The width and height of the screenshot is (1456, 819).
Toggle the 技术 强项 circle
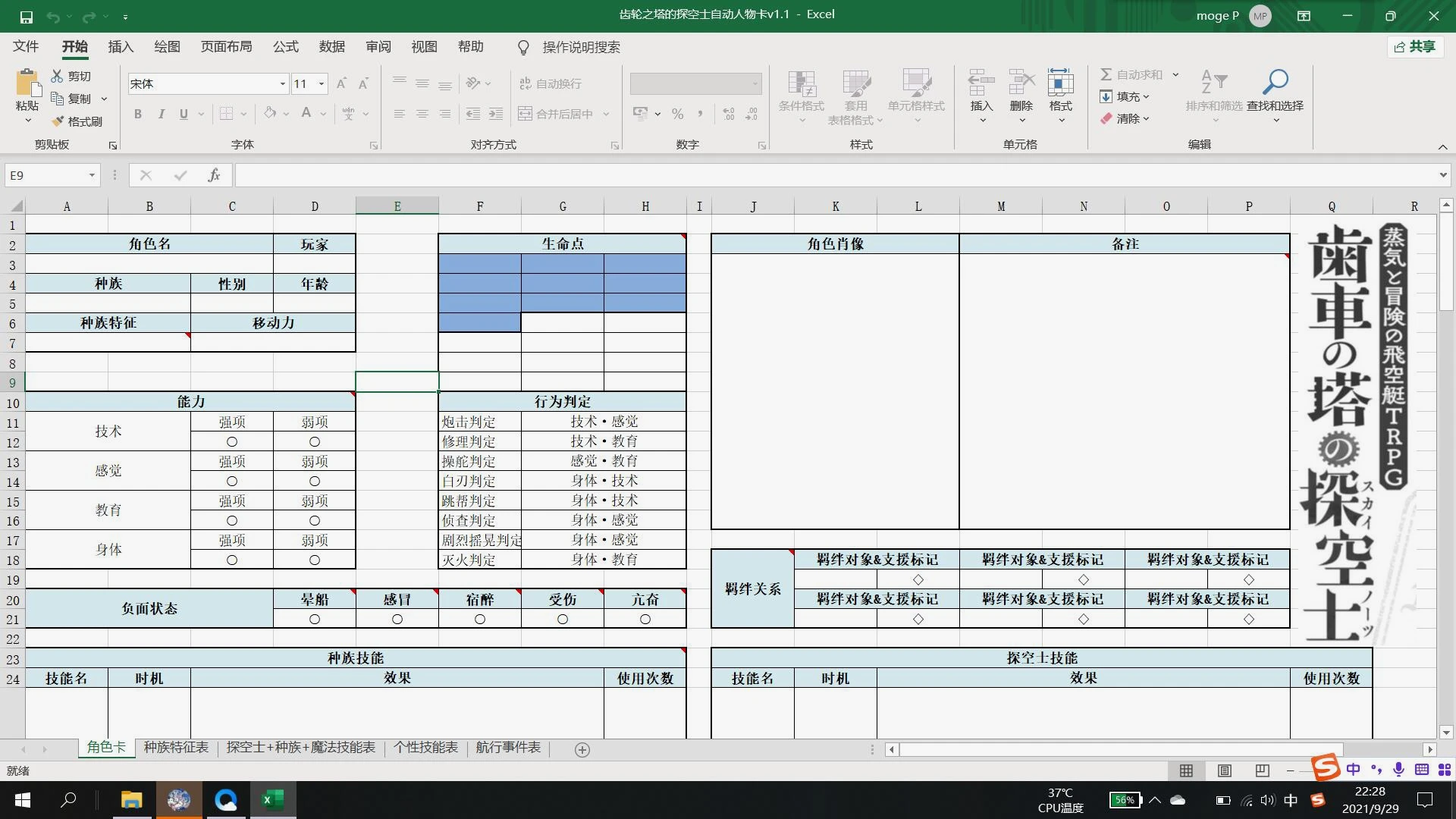[x=232, y=442]
